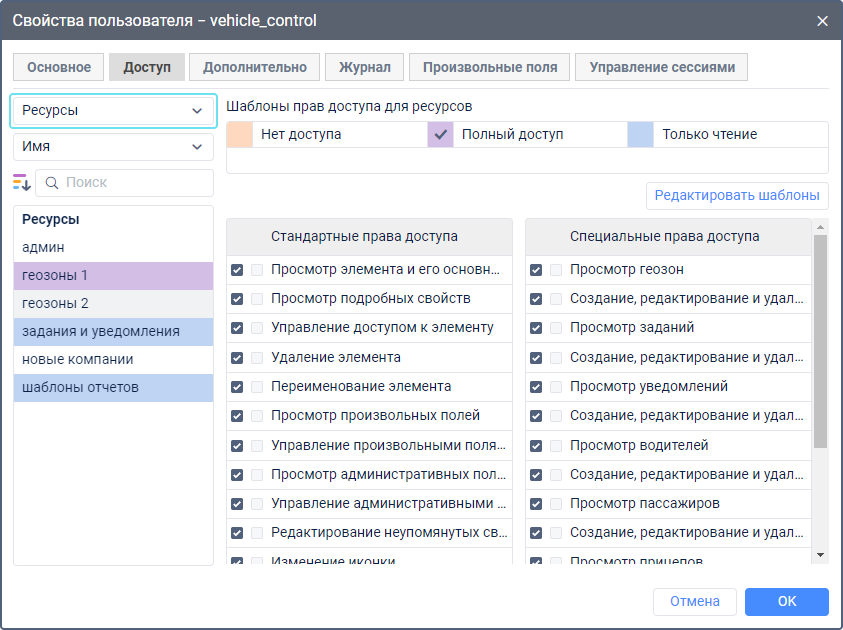Uncheck 'Просмотр геозон' special right
This screenshot has height=630, width=843.
[x=536, y=270]
